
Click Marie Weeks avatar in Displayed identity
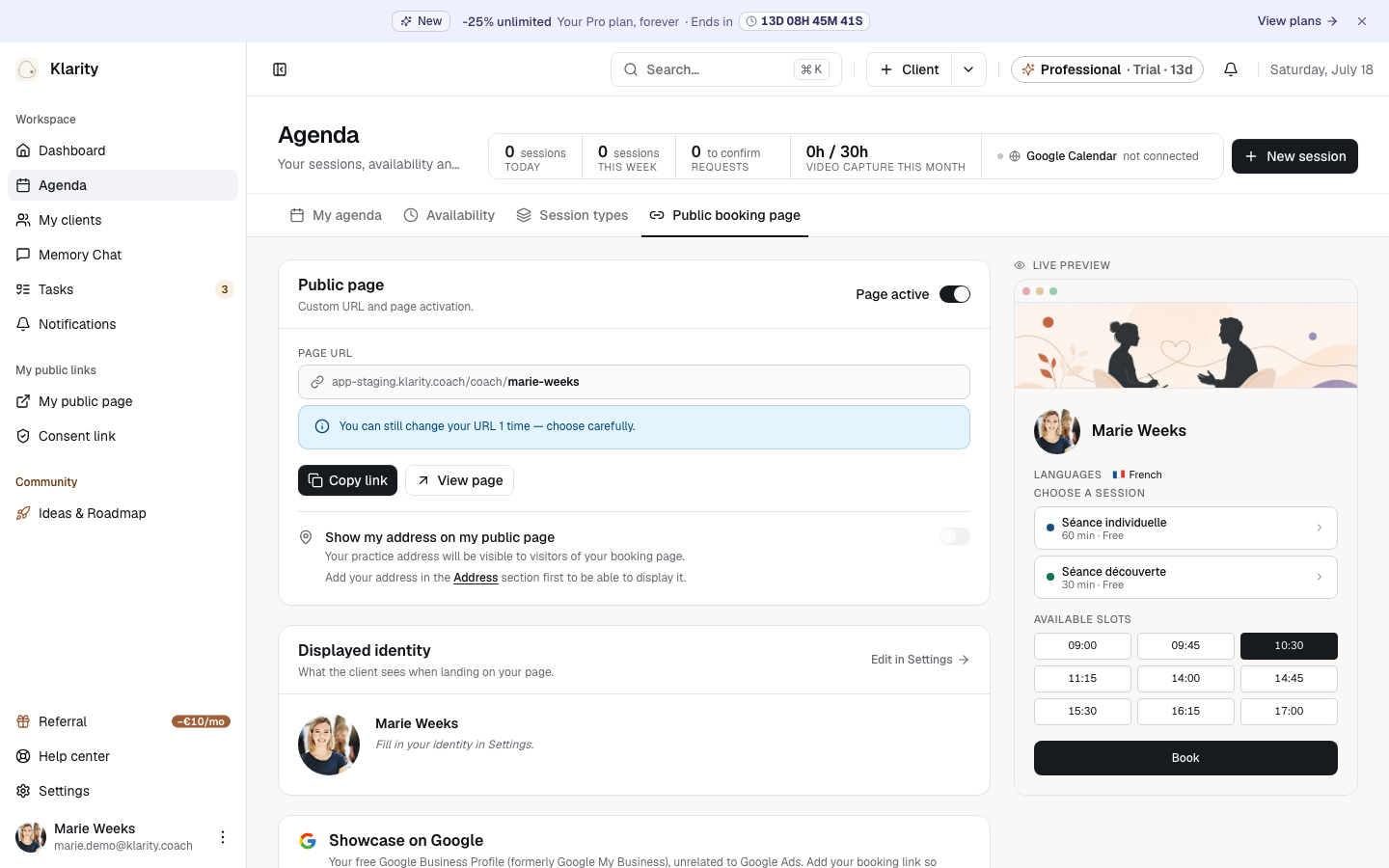click(329, 745)
